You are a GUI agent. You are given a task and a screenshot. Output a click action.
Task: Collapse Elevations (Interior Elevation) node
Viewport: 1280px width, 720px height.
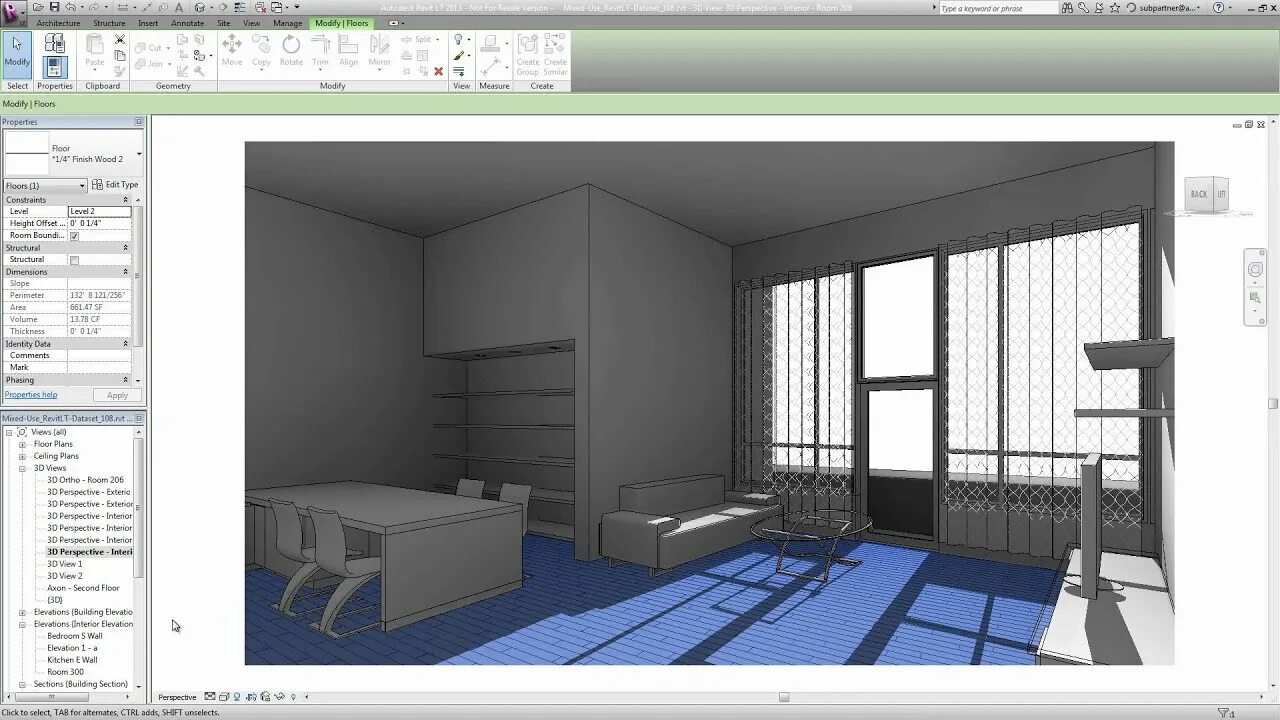[22, 624]
